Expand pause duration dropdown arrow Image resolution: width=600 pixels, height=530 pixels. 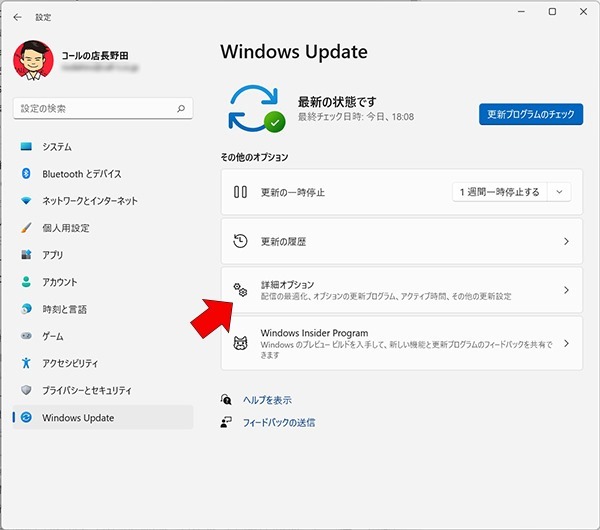[x=559, y=192]
